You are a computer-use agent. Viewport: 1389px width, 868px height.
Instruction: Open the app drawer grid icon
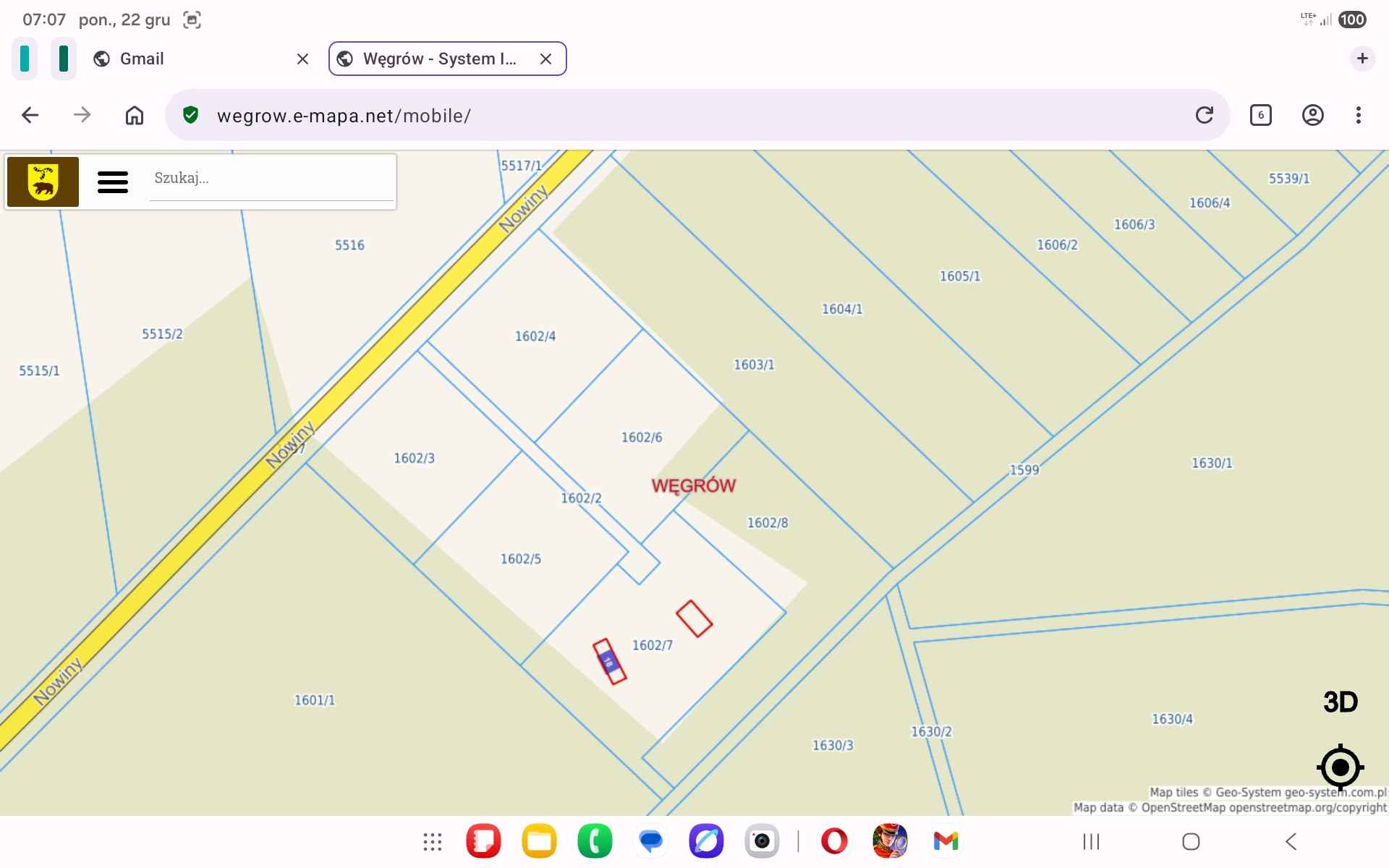(x=432, y=841)
